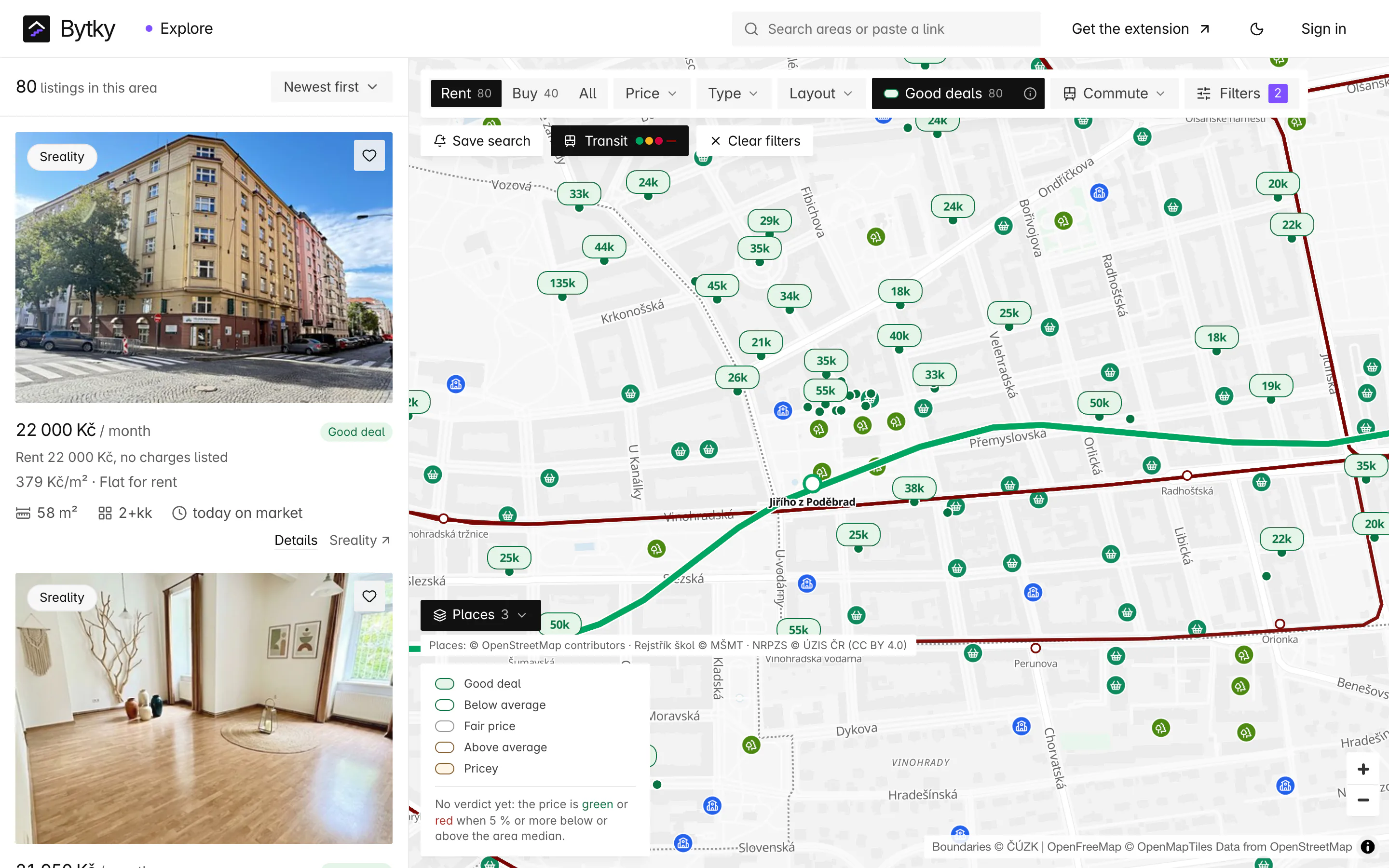Click the Bytky logo icon
The image size is (1389, 868).
36,29
